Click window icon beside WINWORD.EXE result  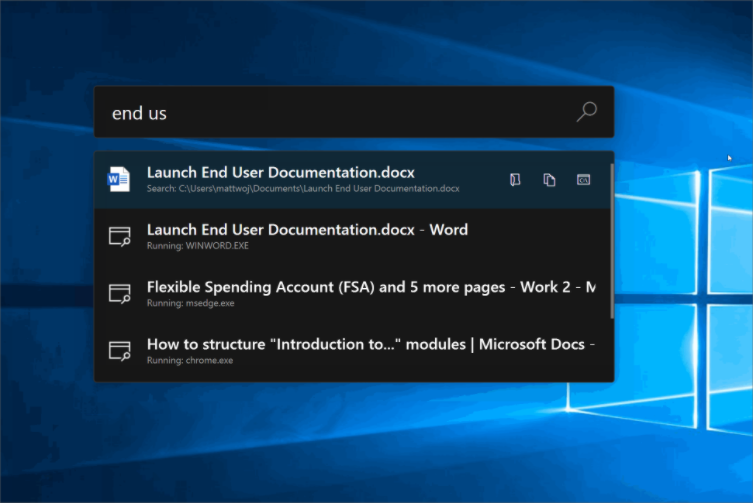tap(120, 236)
